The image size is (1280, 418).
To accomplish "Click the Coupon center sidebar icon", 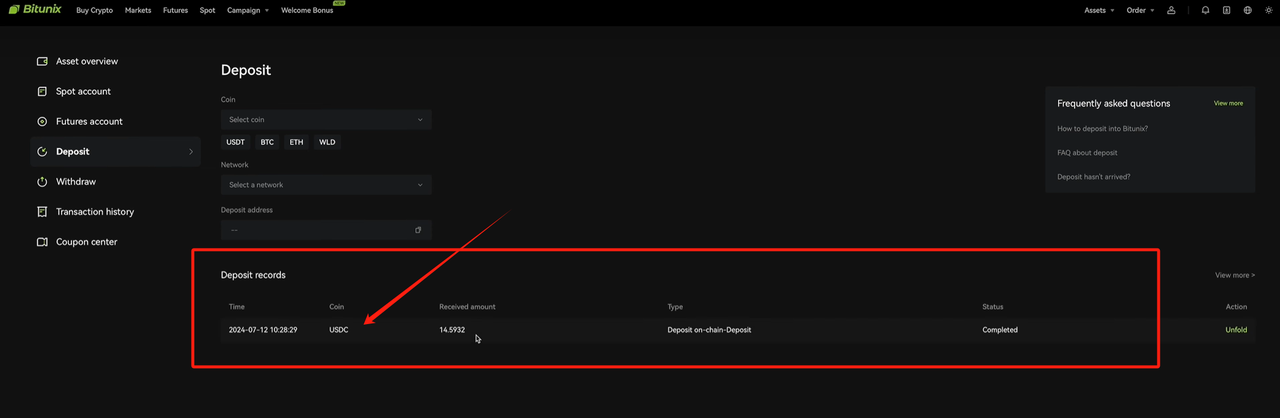I will (x=42, y=242).
